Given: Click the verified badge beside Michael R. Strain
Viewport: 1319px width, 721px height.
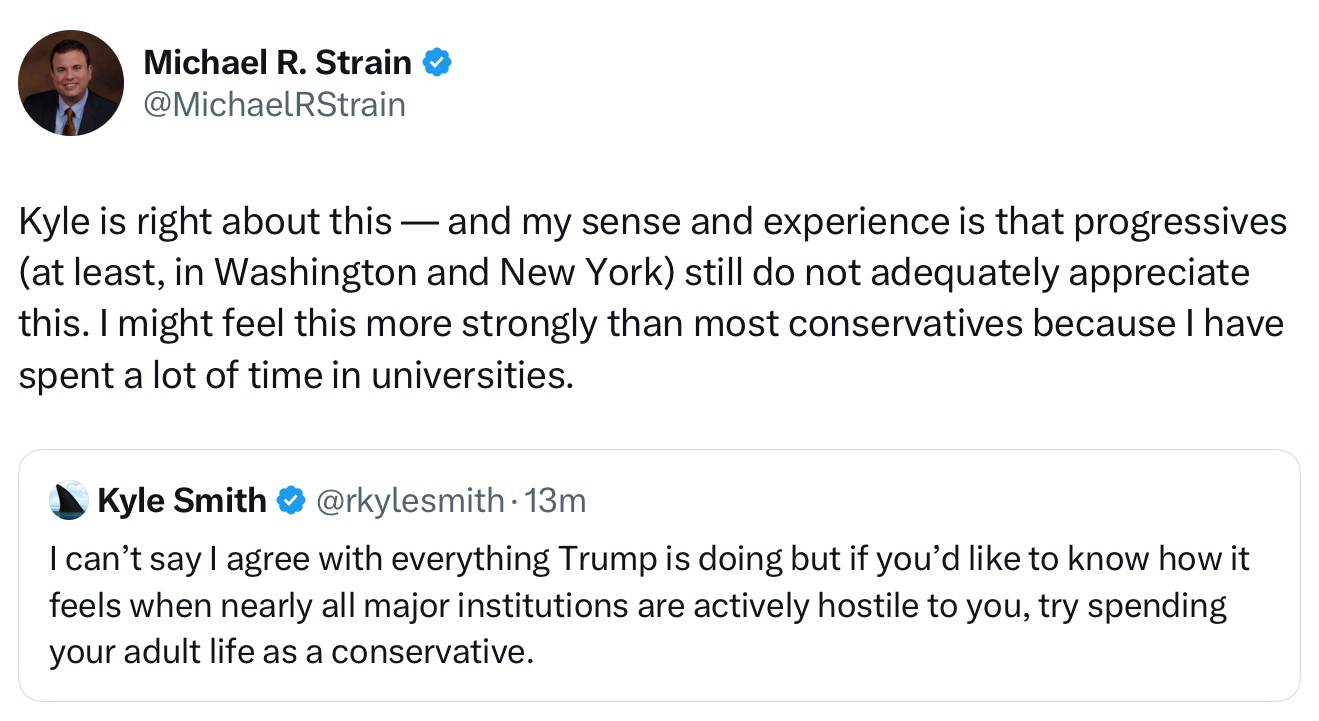Looking at the screenshot, I should [437, 63].
